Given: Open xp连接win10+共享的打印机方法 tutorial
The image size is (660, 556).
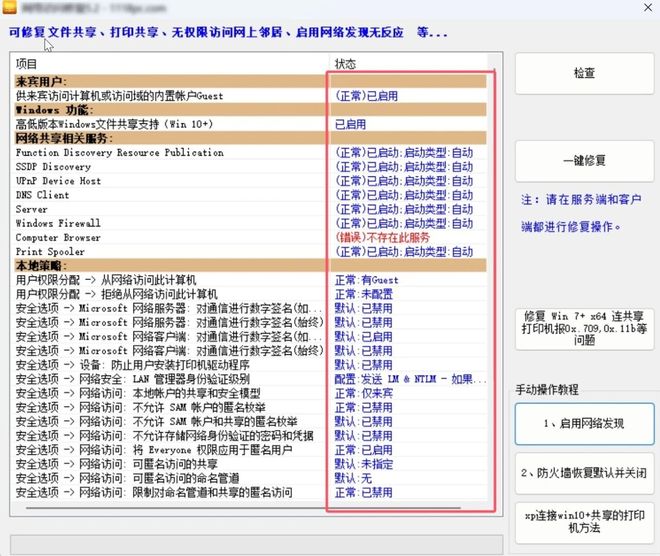Looking at the screenshot, I should click(x=584, y=522).
